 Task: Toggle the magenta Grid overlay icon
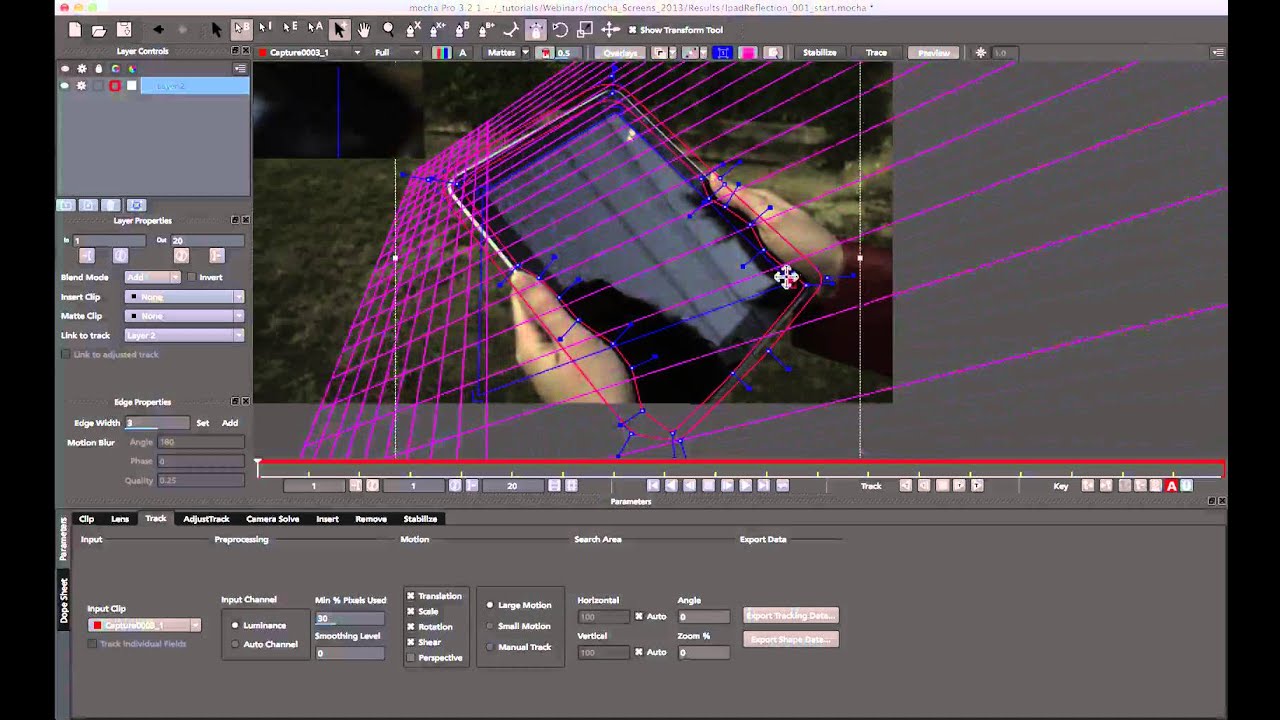(x=747, y=53)
